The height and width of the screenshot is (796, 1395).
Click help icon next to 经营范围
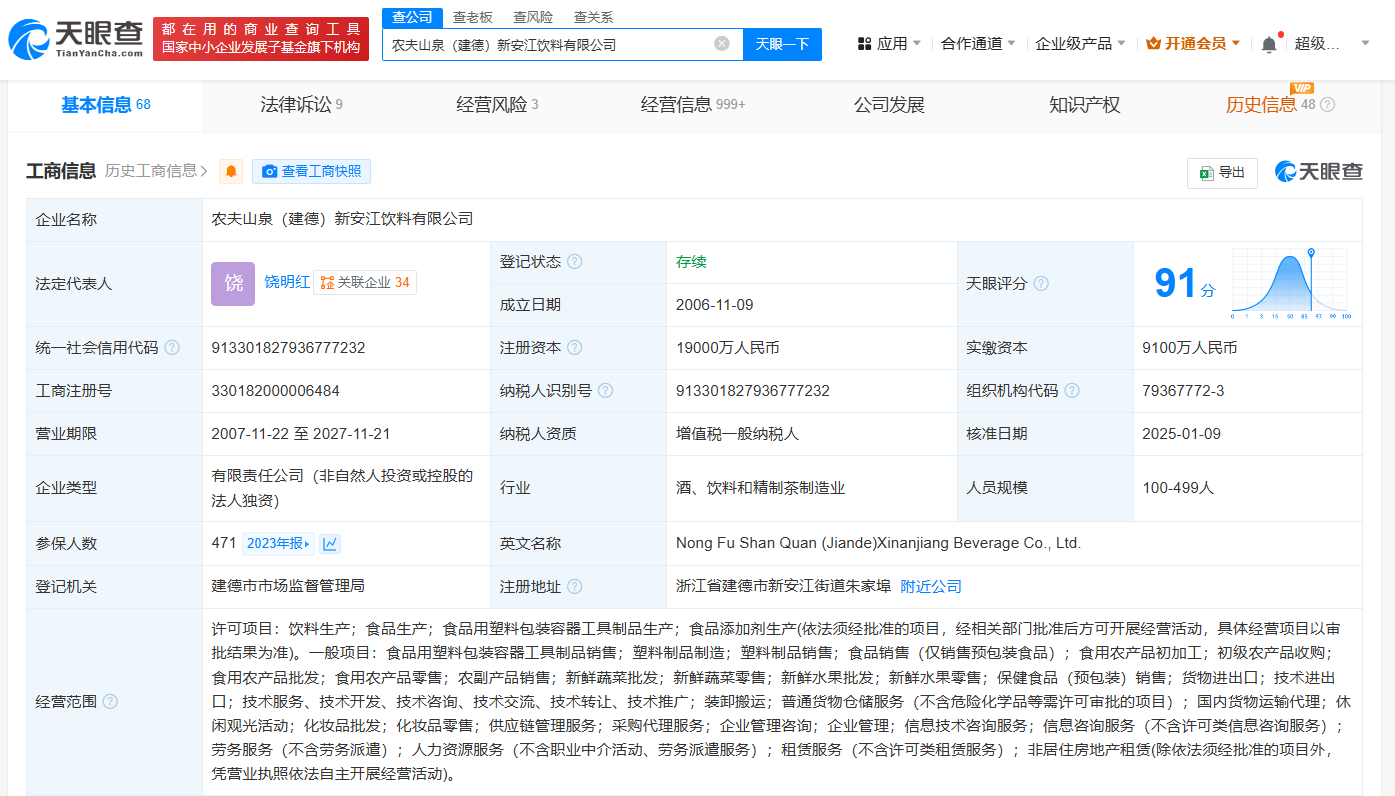click(x=110, y=702)
